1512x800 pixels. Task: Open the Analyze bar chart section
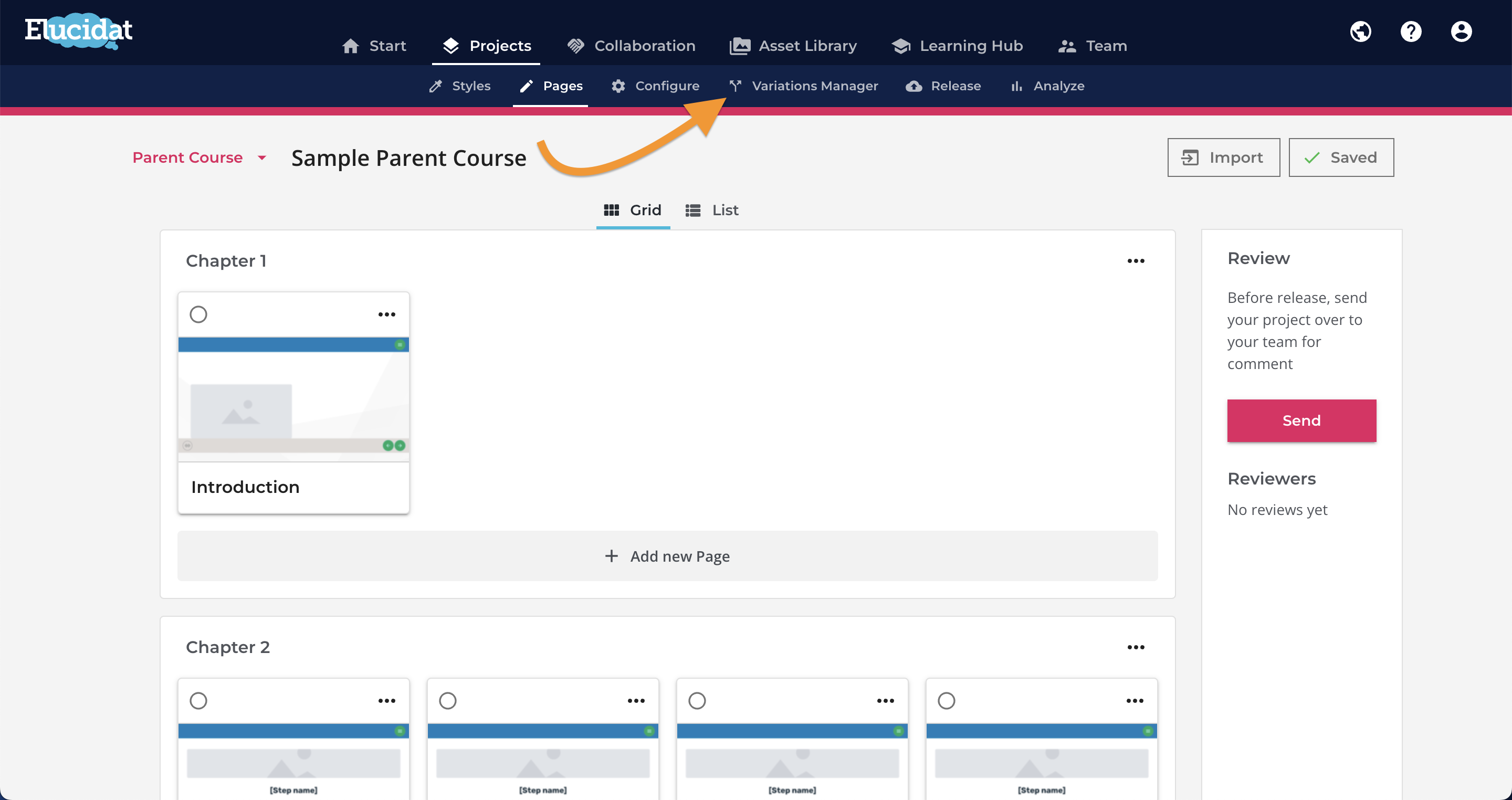tap(1047, 86)
